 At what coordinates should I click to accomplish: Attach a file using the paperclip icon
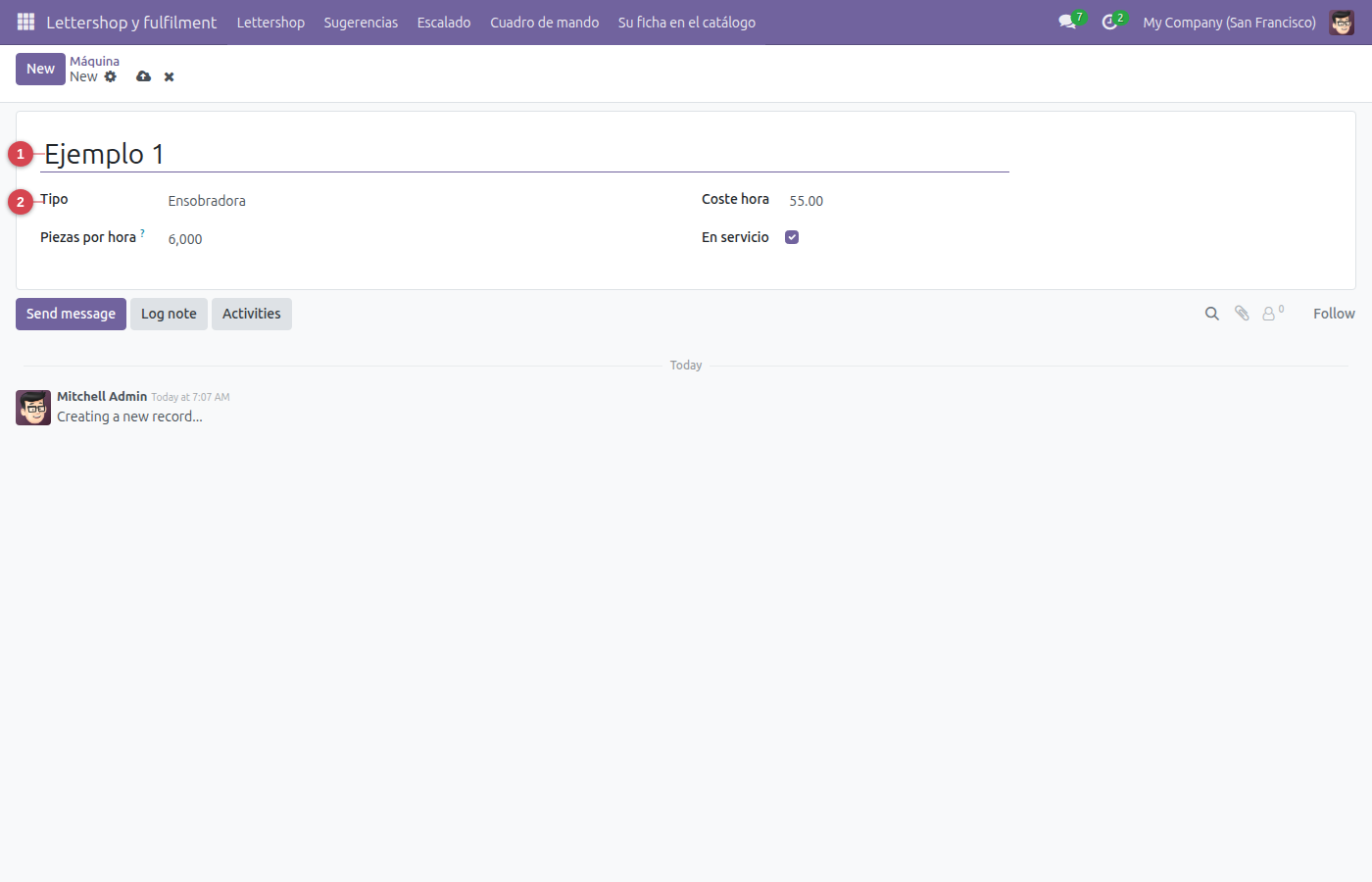[1242, 314]
